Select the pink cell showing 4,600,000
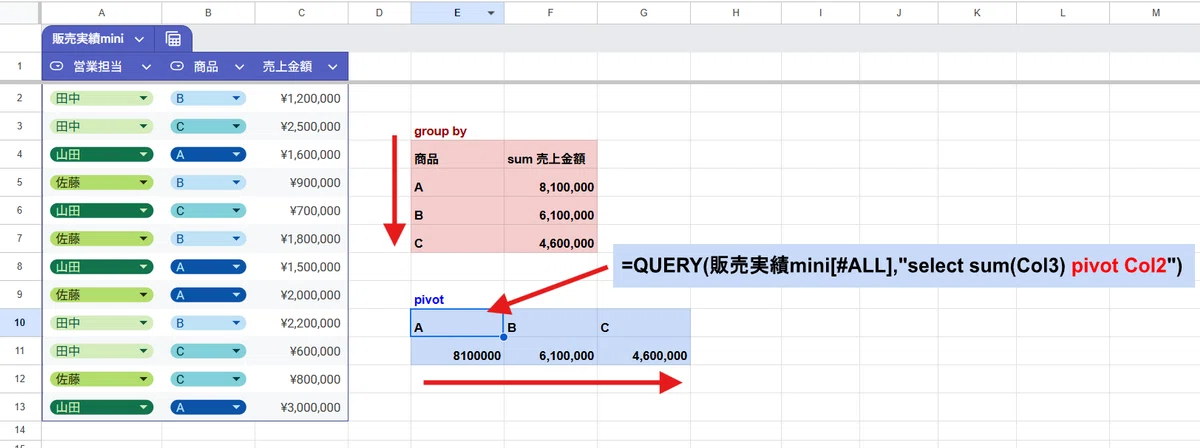This screenshot has width=1200, height=448. tap(550, 239)
